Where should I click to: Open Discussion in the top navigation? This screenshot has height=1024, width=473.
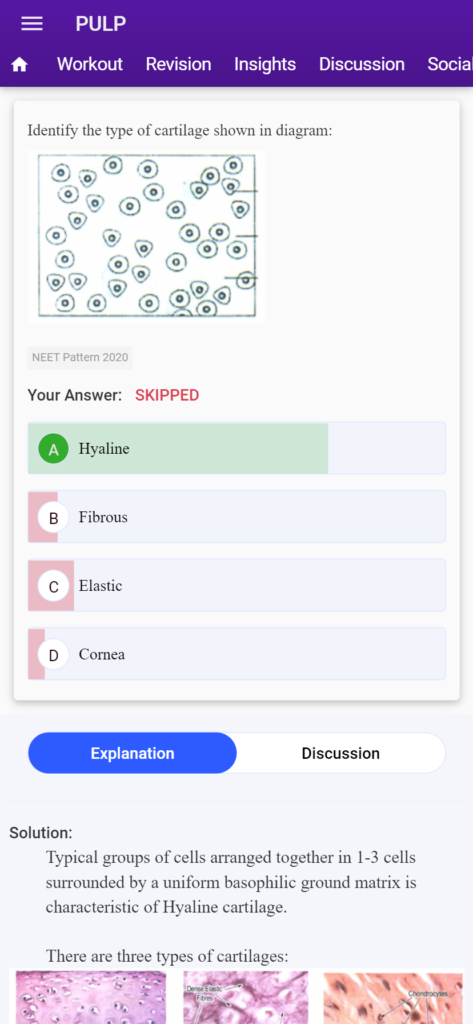pyautogui.click(x=362, y=64)
